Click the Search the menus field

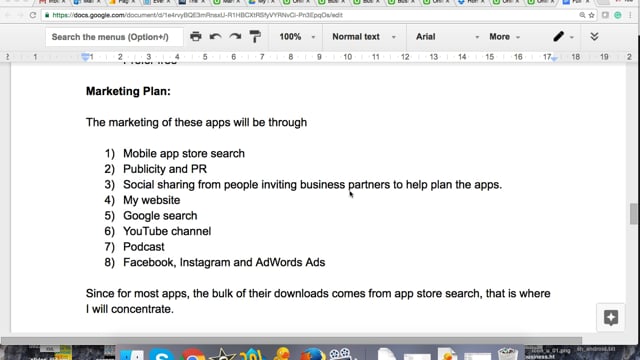[x=114, y=37]
